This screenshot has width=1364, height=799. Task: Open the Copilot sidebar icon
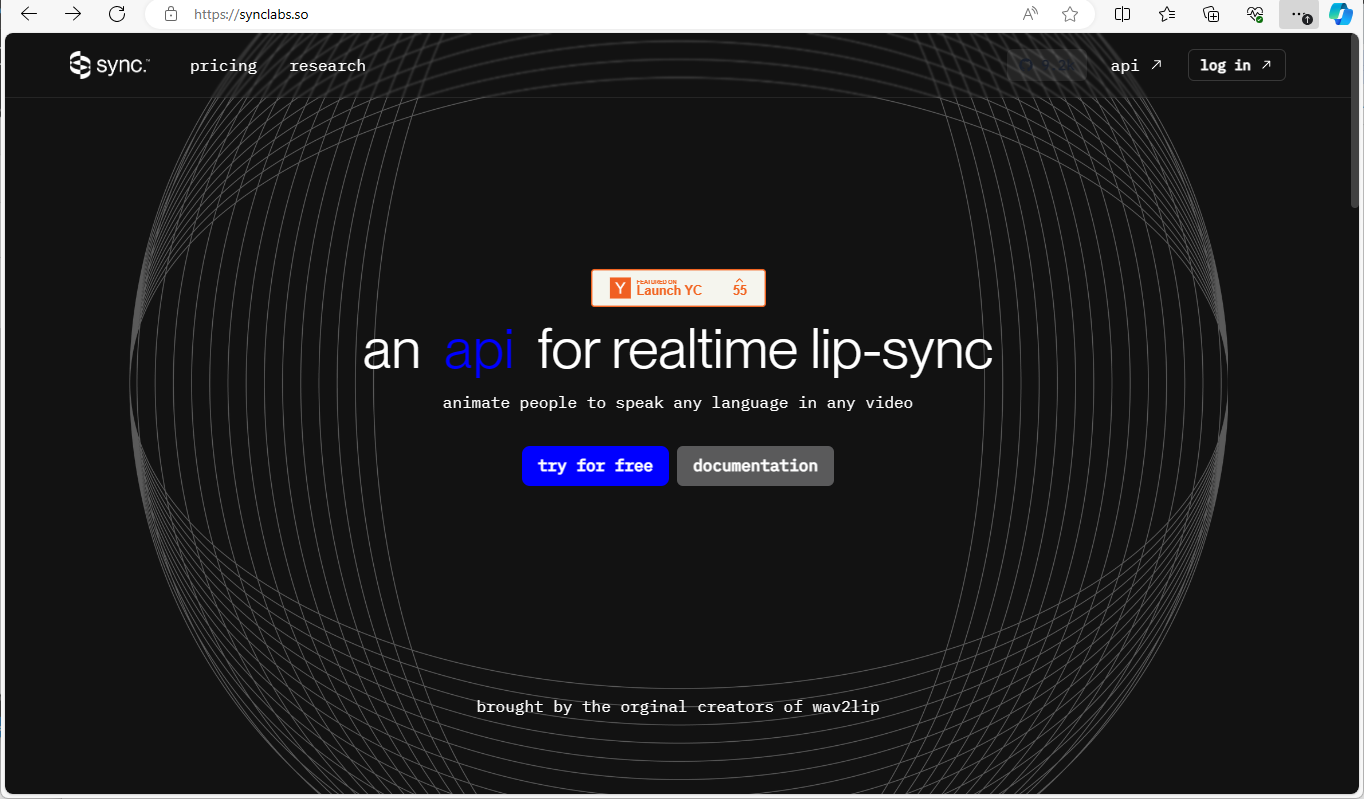1340,14
